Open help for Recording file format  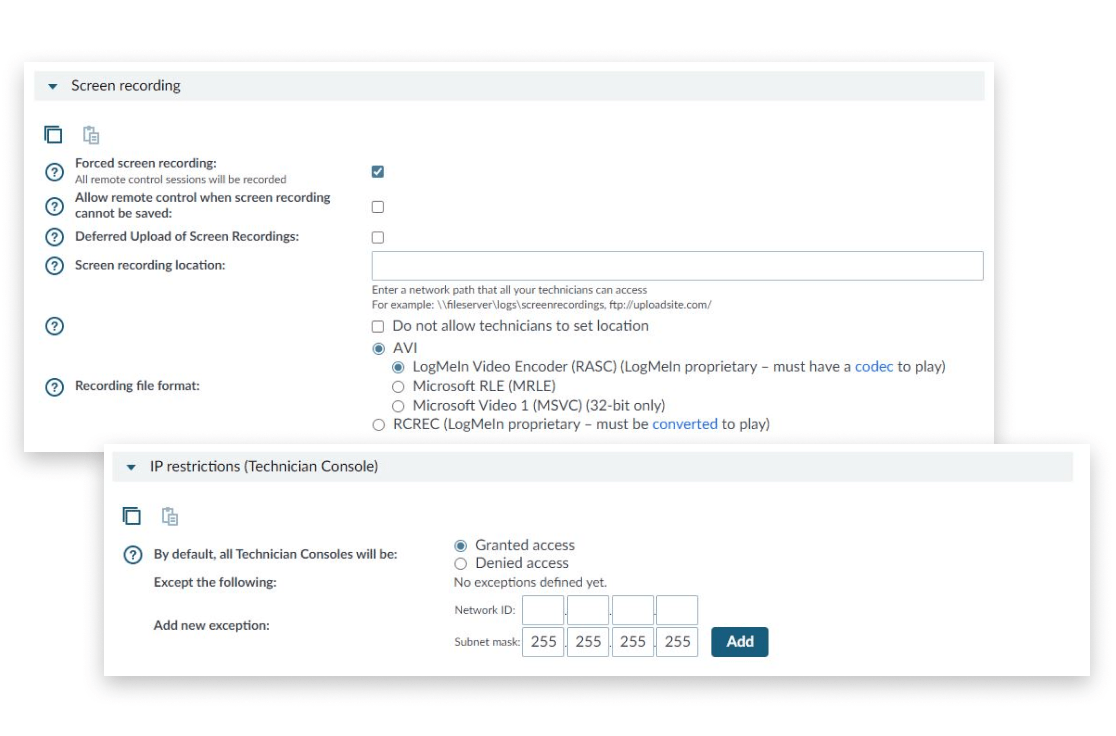(x=55, y=387)
